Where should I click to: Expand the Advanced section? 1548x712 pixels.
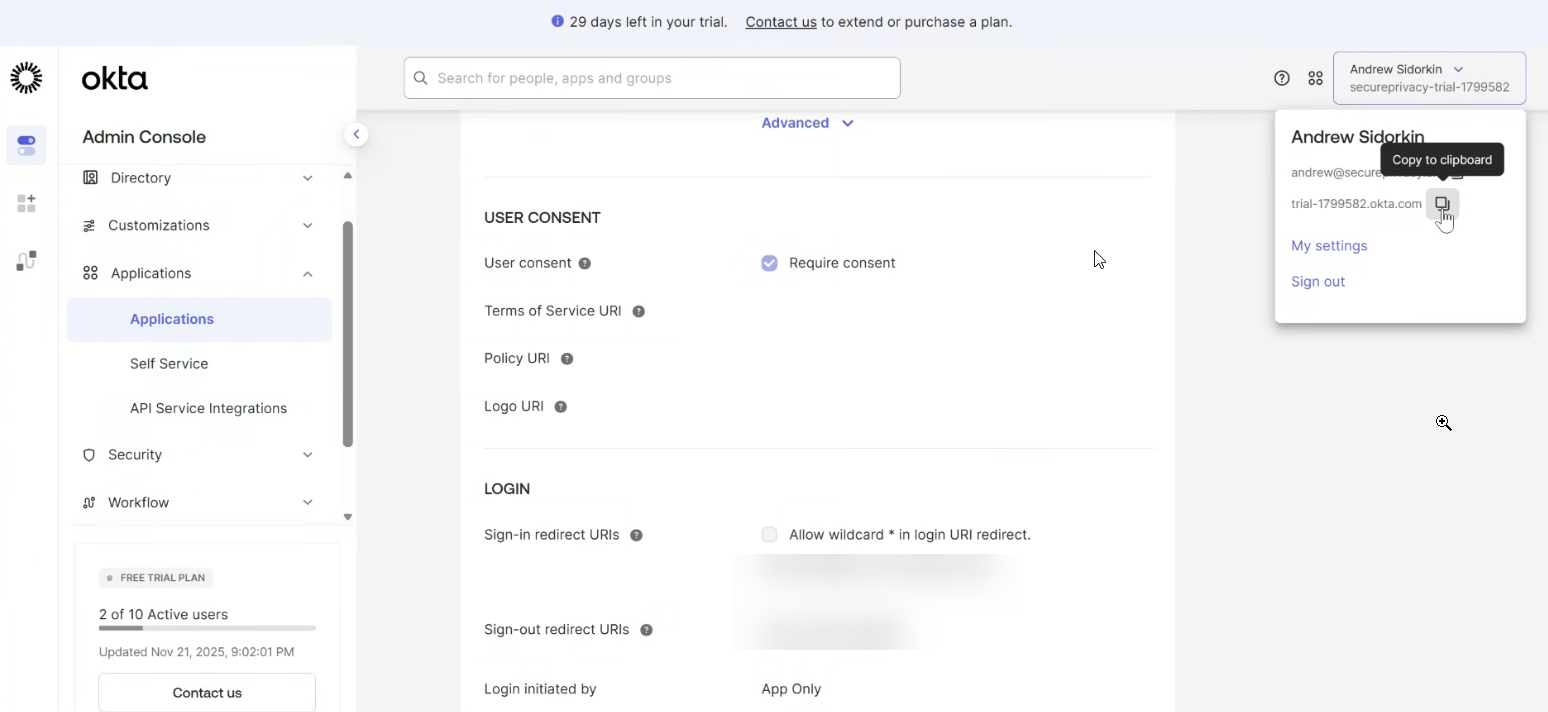[807, 122]
